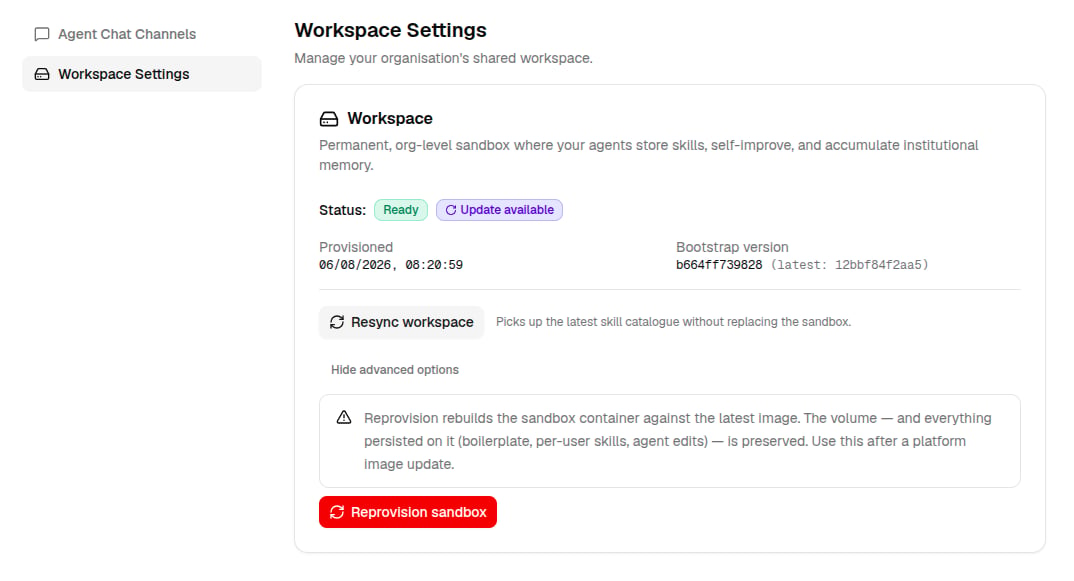
Task: Click the Reprovision rebuilds the sandbox notice text
Action: click(677, 441)
